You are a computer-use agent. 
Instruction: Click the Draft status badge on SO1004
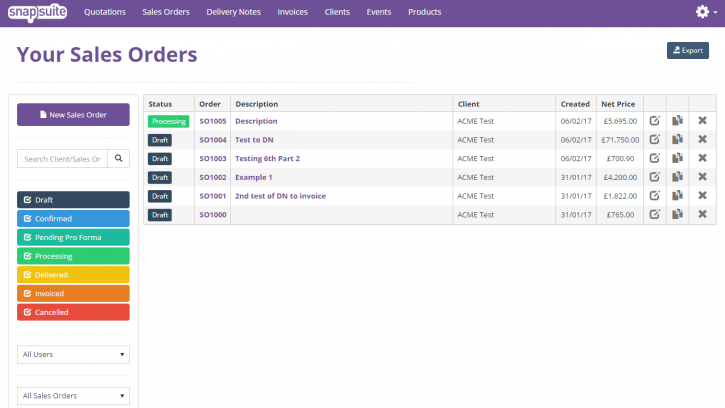point(160,140)
